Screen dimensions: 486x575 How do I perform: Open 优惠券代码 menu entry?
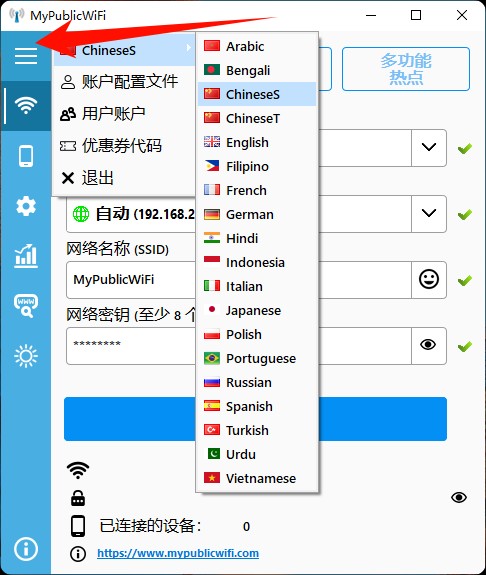[124, 146]
